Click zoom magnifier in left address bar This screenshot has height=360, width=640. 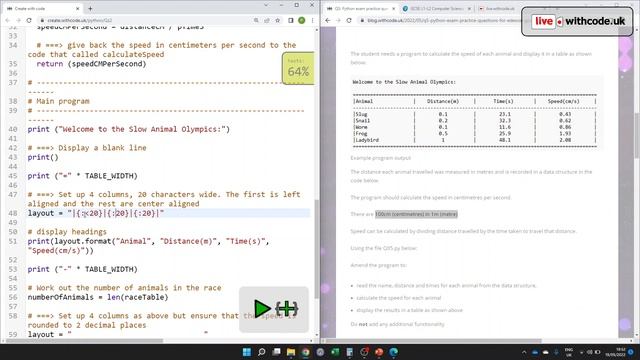coord(256,20)
